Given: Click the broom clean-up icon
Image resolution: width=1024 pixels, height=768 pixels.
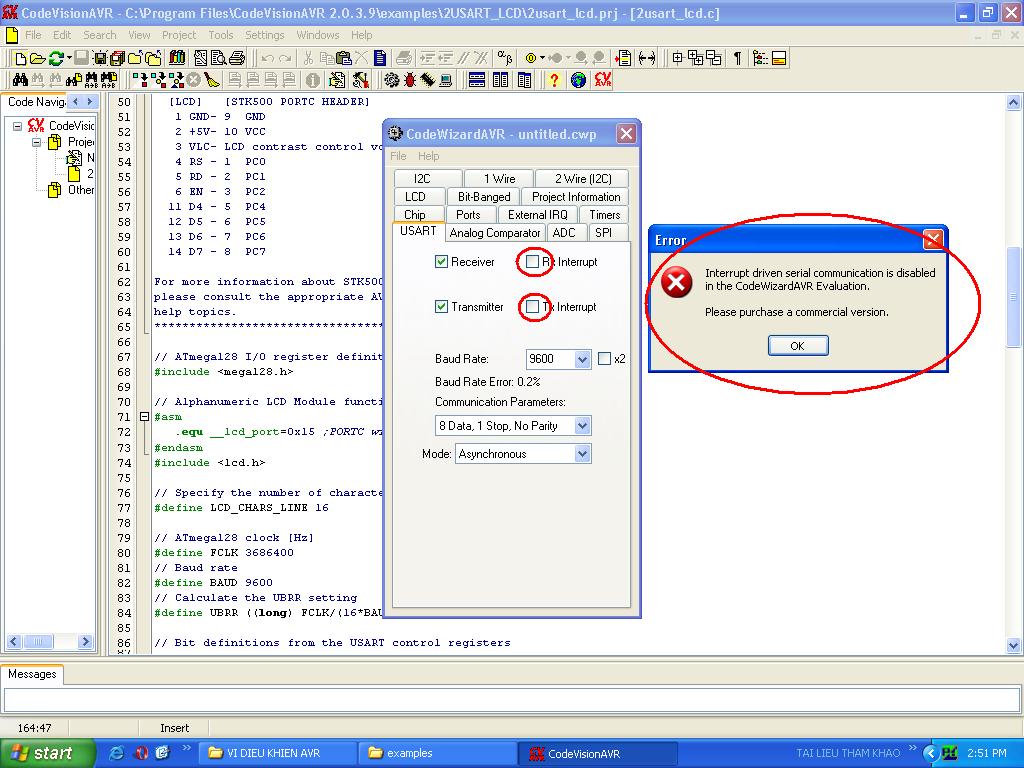Looking at the screenshot, I should click(212, 80).
